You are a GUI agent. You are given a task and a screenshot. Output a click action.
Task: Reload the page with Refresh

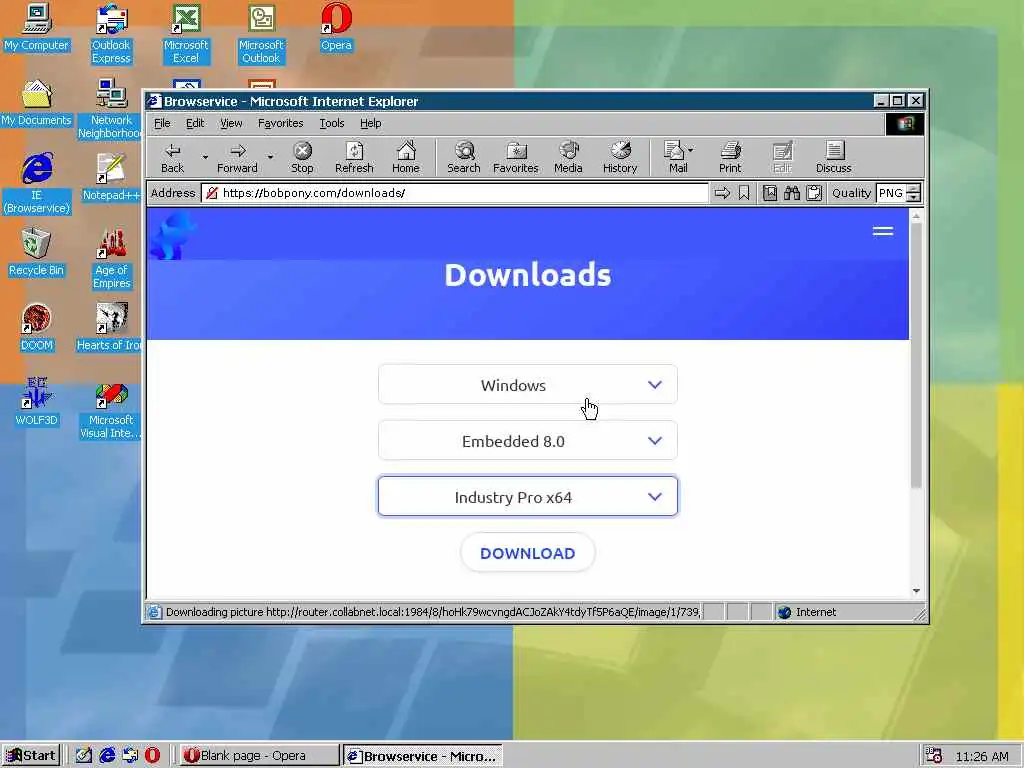354,157
